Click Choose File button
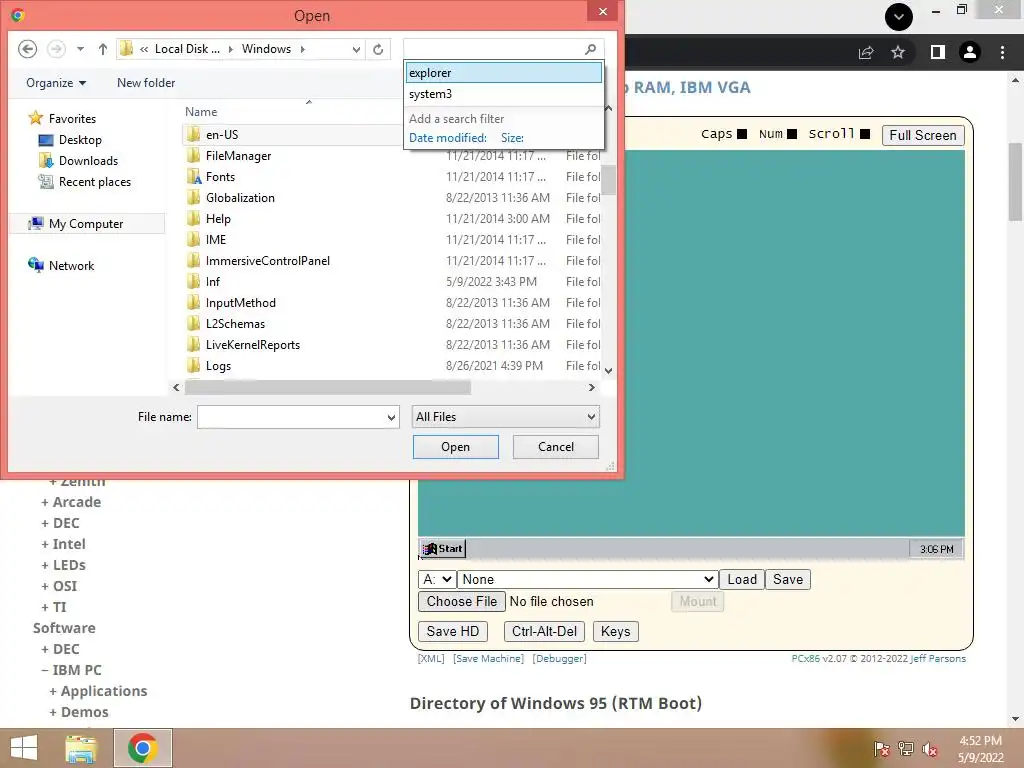Image resolution: width=1024 pixels, height=768 pixels. click(462, 601)
